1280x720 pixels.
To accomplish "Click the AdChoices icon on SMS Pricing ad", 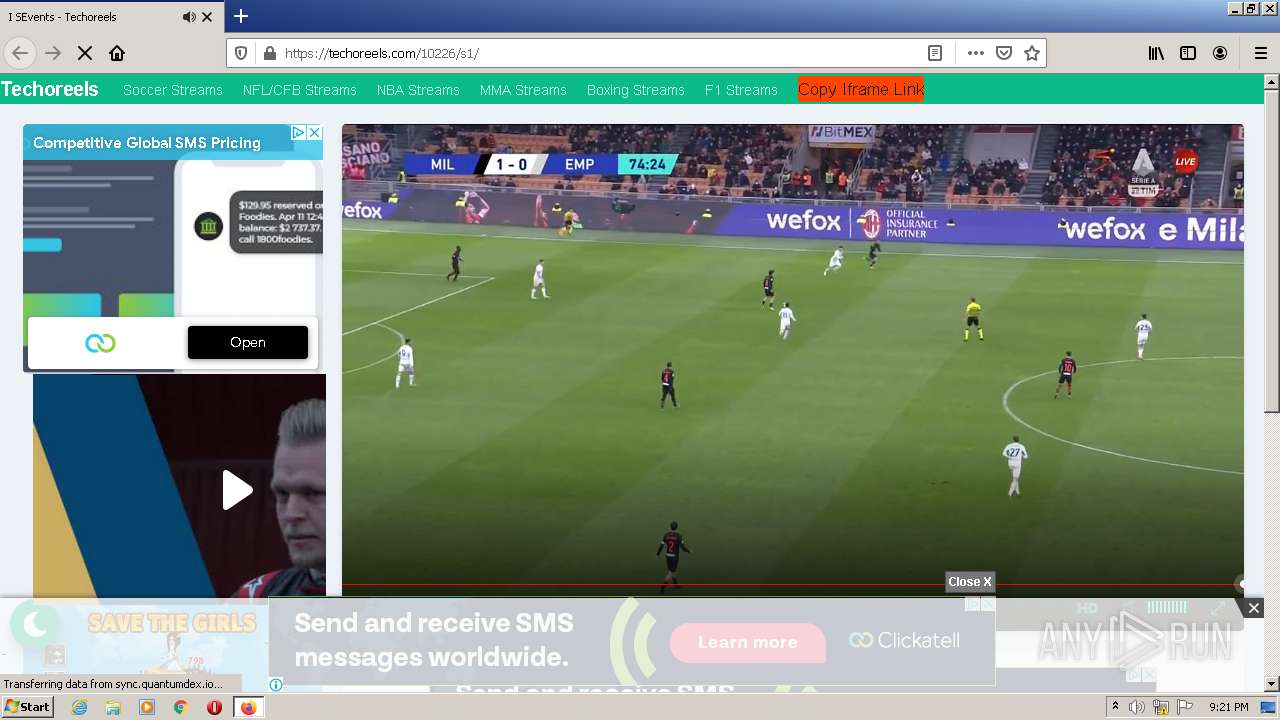I will [298, 132].
